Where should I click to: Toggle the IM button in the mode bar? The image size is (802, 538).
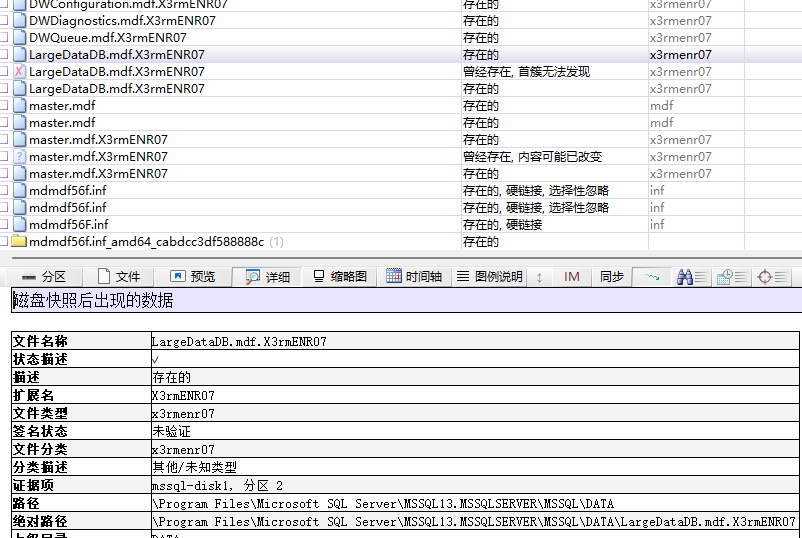(x=571, y=277)
